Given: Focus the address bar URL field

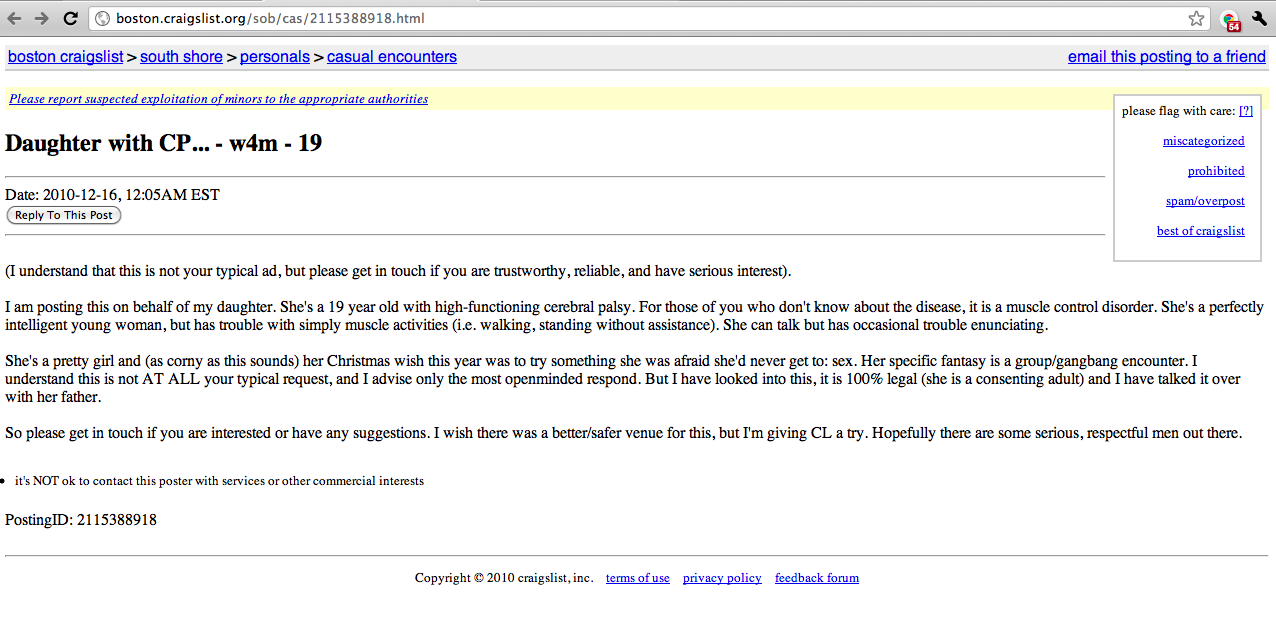Looking at the screenshot, I should click(x=640, y=18).
